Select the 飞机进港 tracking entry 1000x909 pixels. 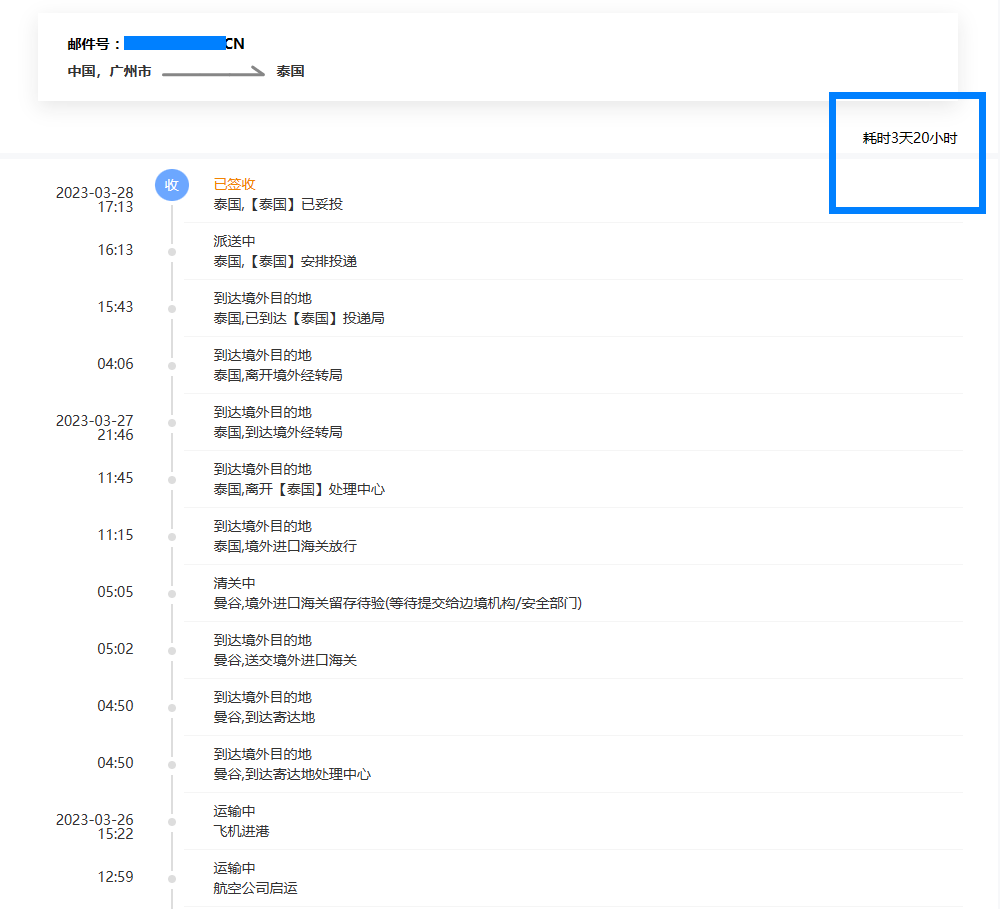tap(241, 831)
